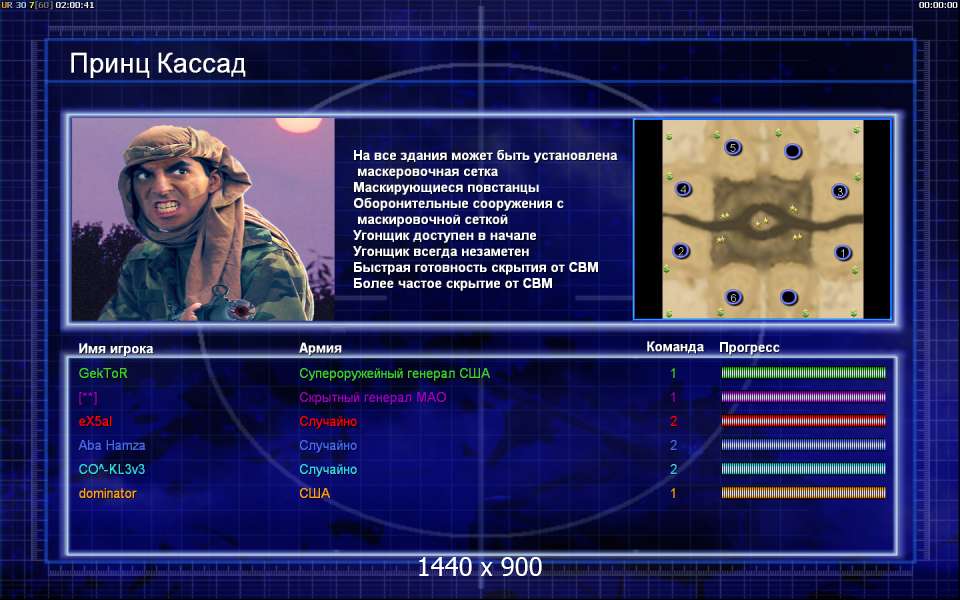Image resolution: width=960 pixels, height=600 pixels.
Task: Select player name [**]
Action: [x=88, y=397]
